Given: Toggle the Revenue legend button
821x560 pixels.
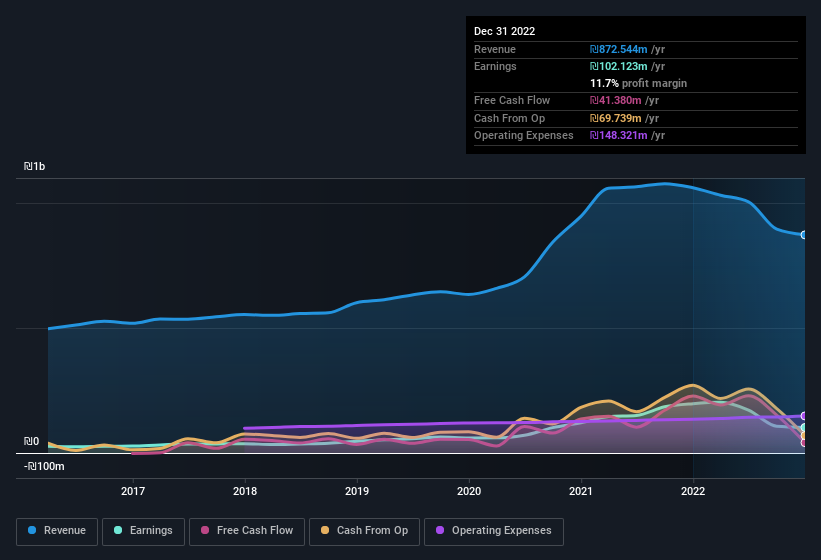Looking at the screenshot, I should [57, 531].
